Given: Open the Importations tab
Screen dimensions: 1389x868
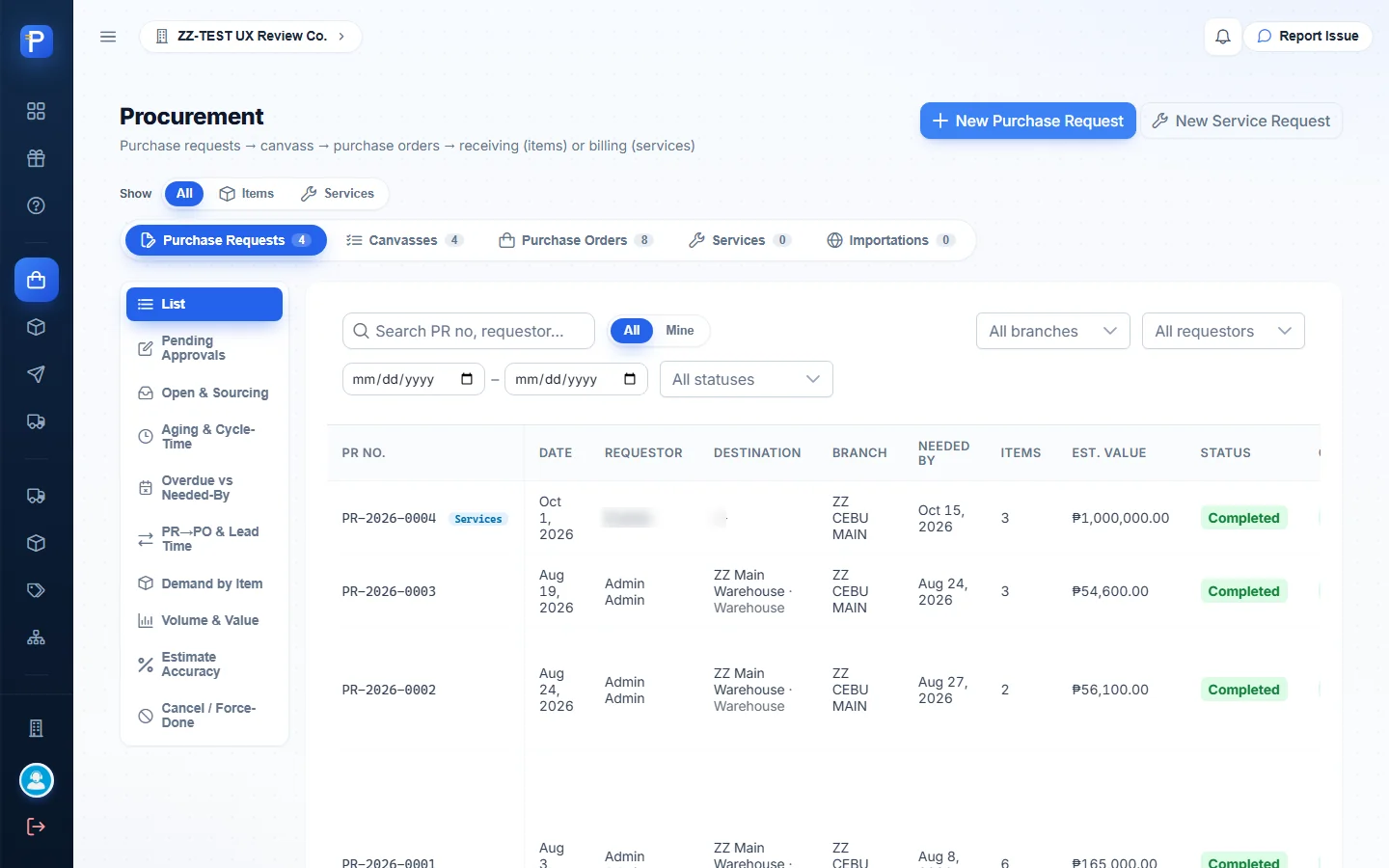Looking at the screenshot, I should (x=891, y=240).
